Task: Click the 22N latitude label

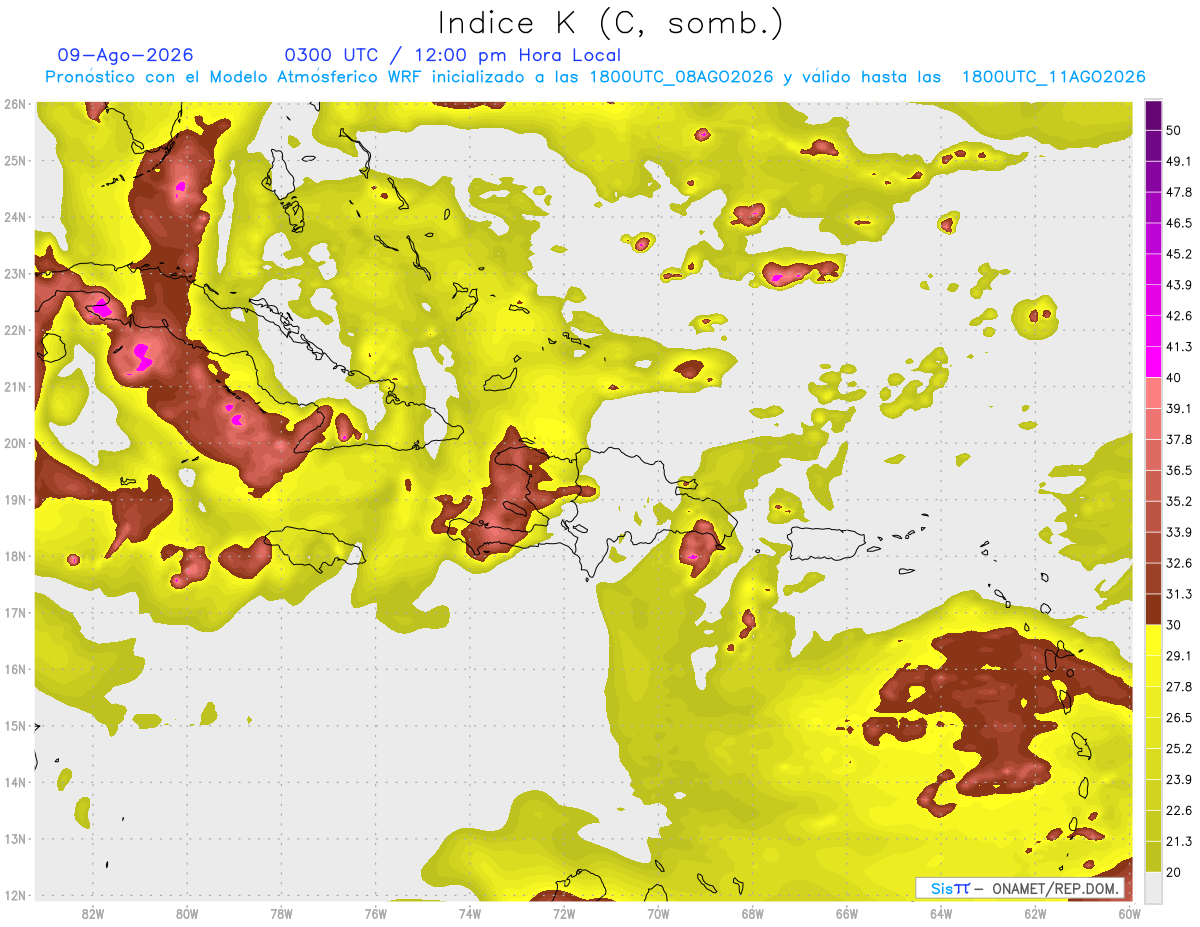Action: click(x=14, y=330)
